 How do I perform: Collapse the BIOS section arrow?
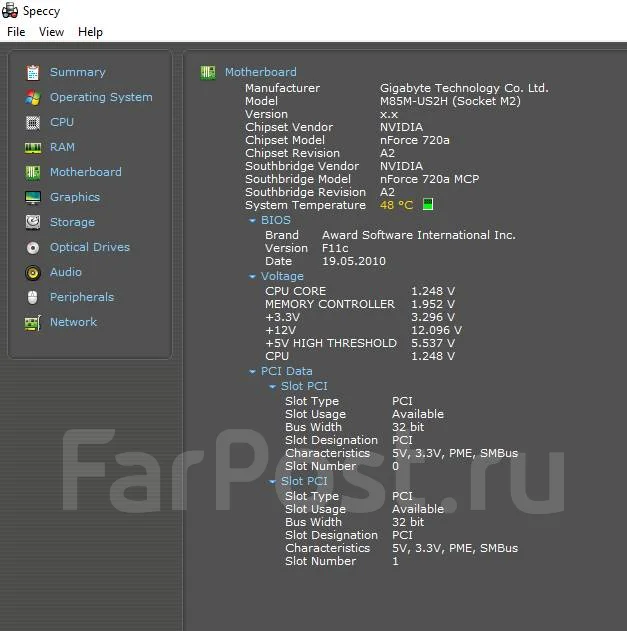(252, 221)
